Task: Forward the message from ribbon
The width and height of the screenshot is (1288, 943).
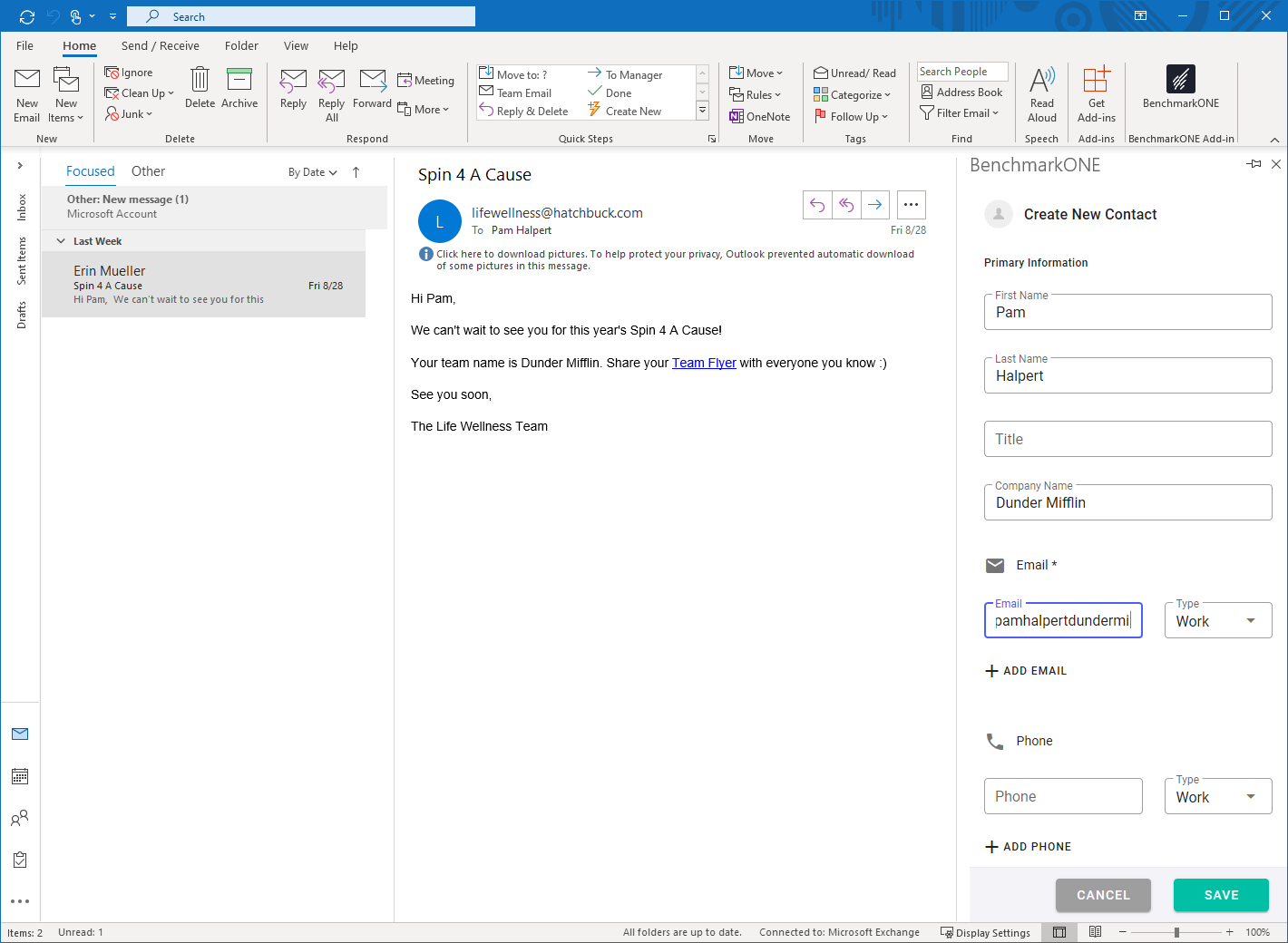Action: tap(372, 88)
